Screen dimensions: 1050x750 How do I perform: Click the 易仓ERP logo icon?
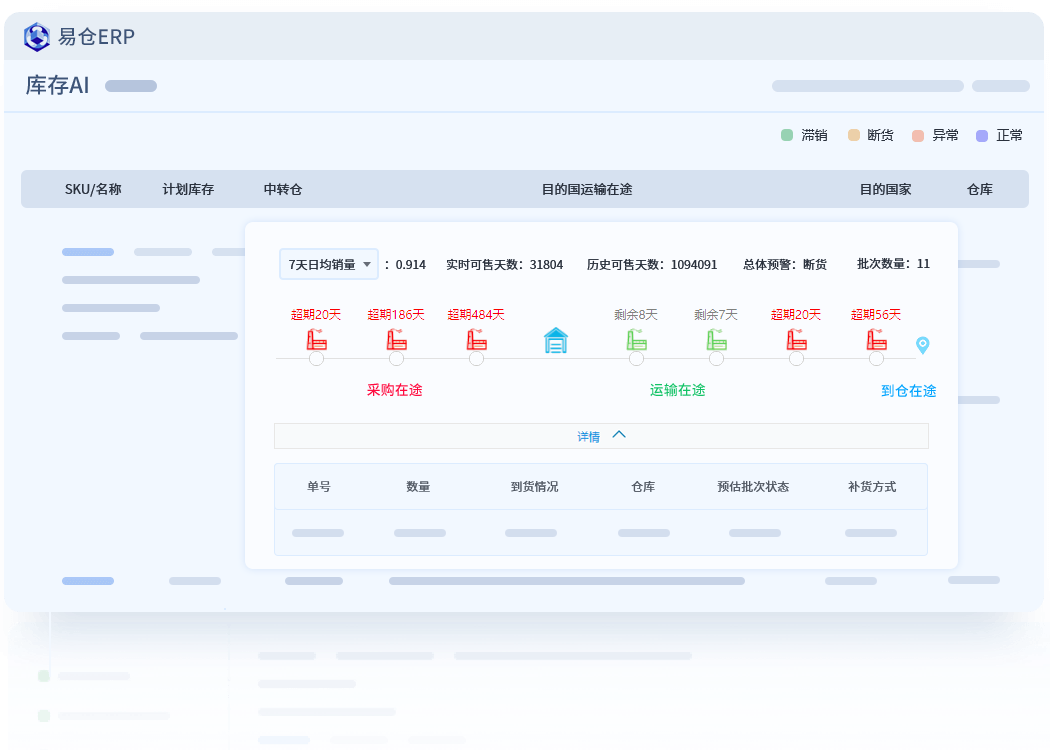click(37, 37)
